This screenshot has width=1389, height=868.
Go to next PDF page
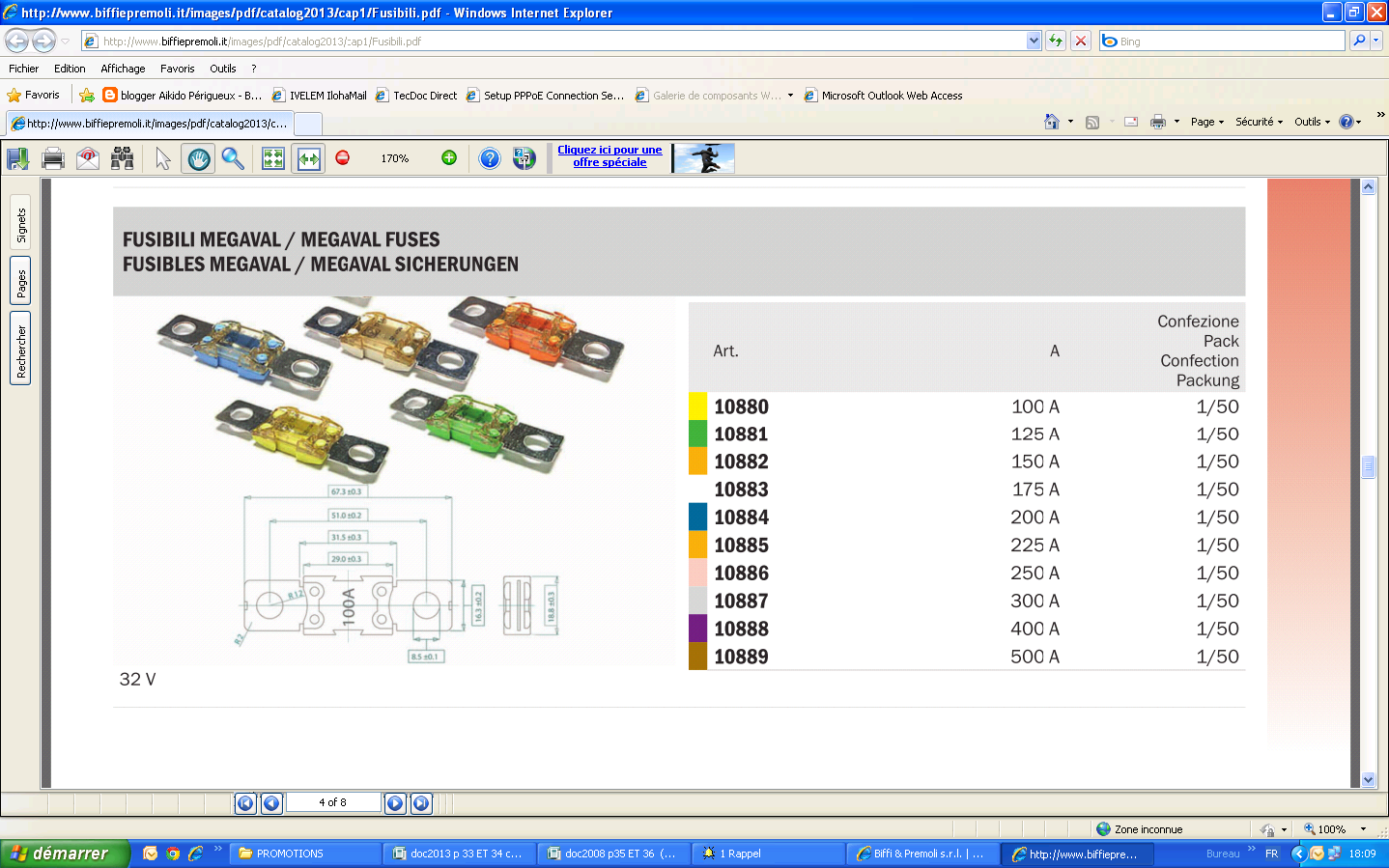pyautogui.click(x=395, y=802)
